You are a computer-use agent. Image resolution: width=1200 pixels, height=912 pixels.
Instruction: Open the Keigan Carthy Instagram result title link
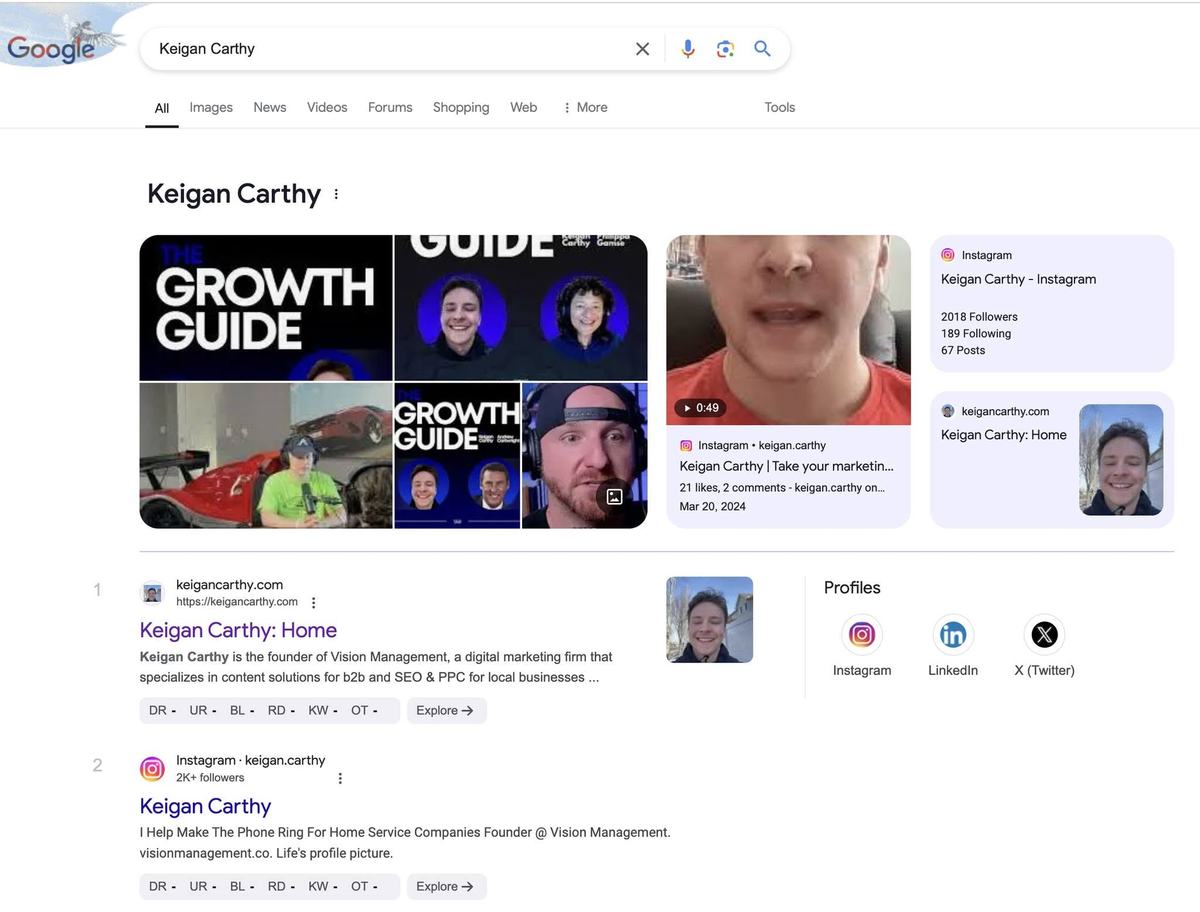pos(205,806)
